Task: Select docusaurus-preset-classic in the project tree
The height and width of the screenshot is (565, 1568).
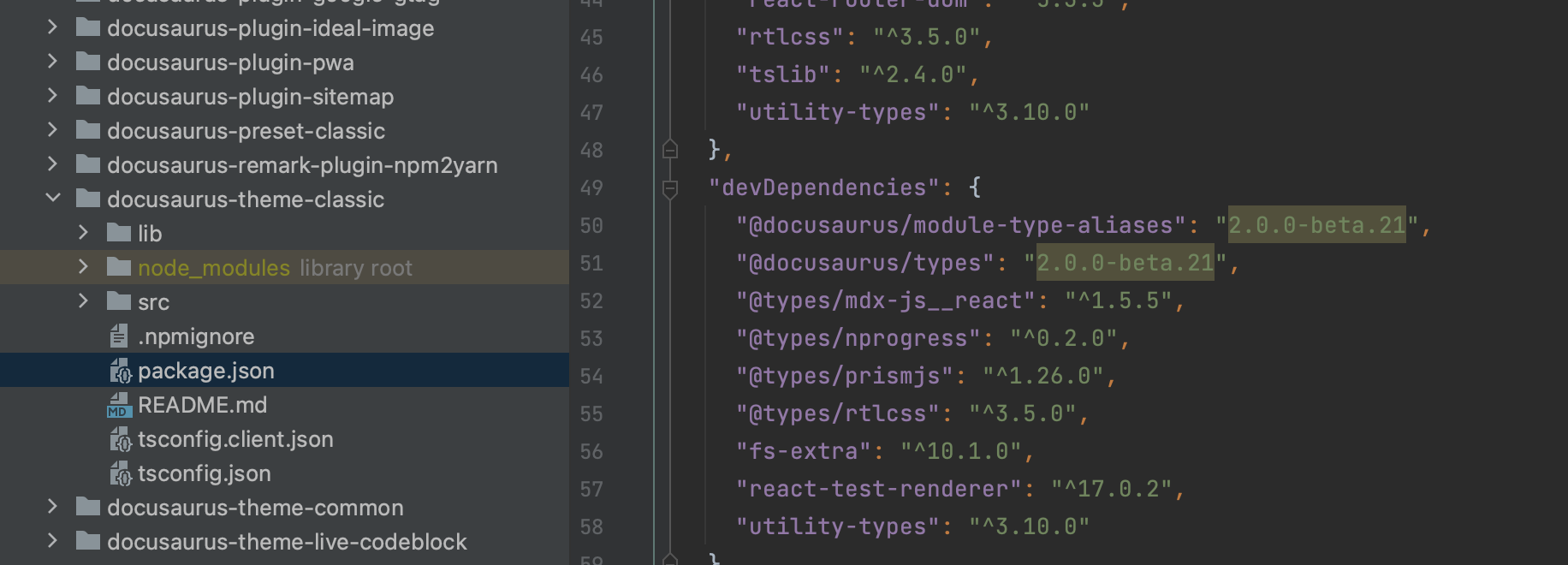Action: (246, 131)
